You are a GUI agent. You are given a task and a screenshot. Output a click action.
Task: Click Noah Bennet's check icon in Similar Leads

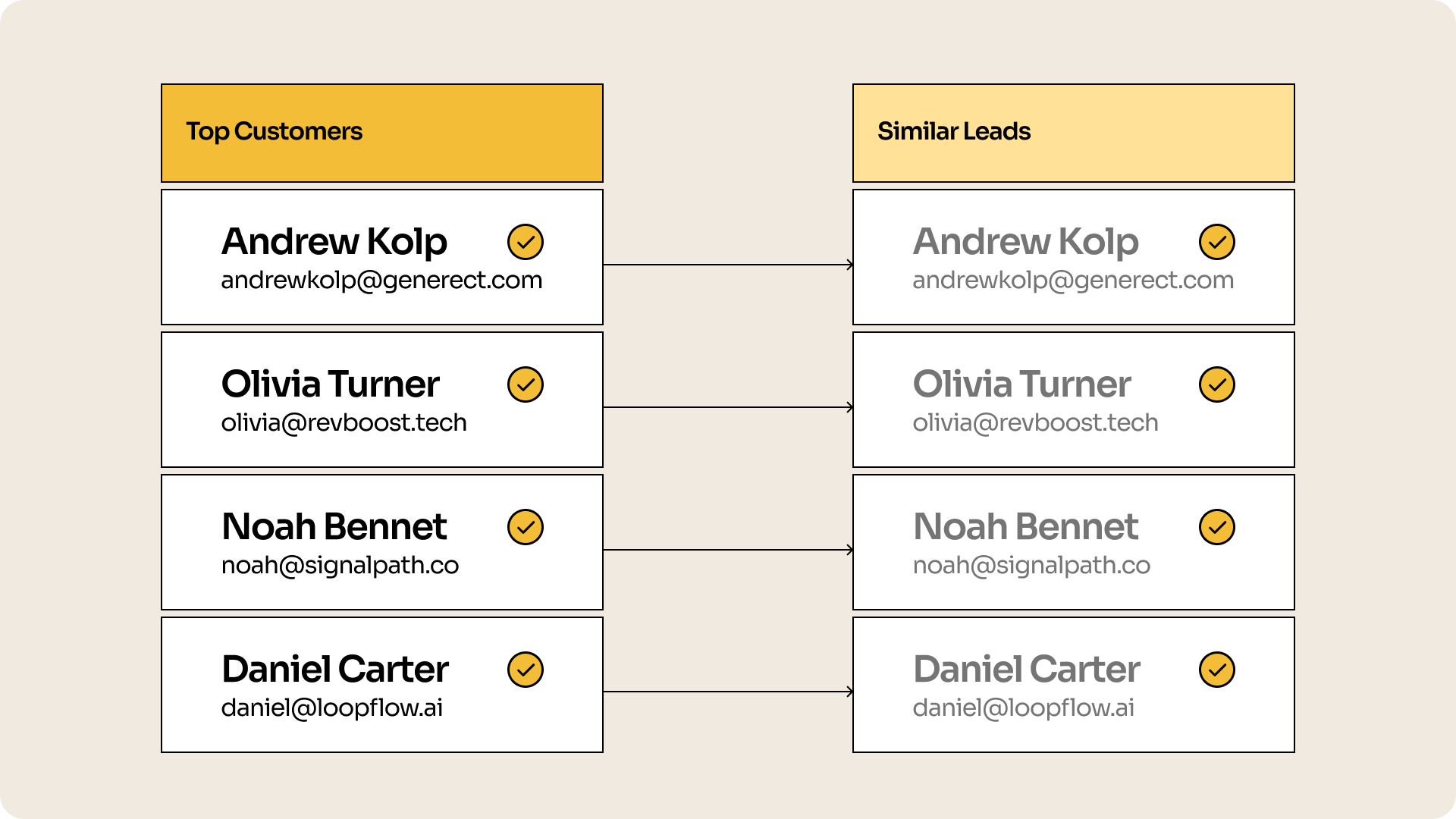1216,527
